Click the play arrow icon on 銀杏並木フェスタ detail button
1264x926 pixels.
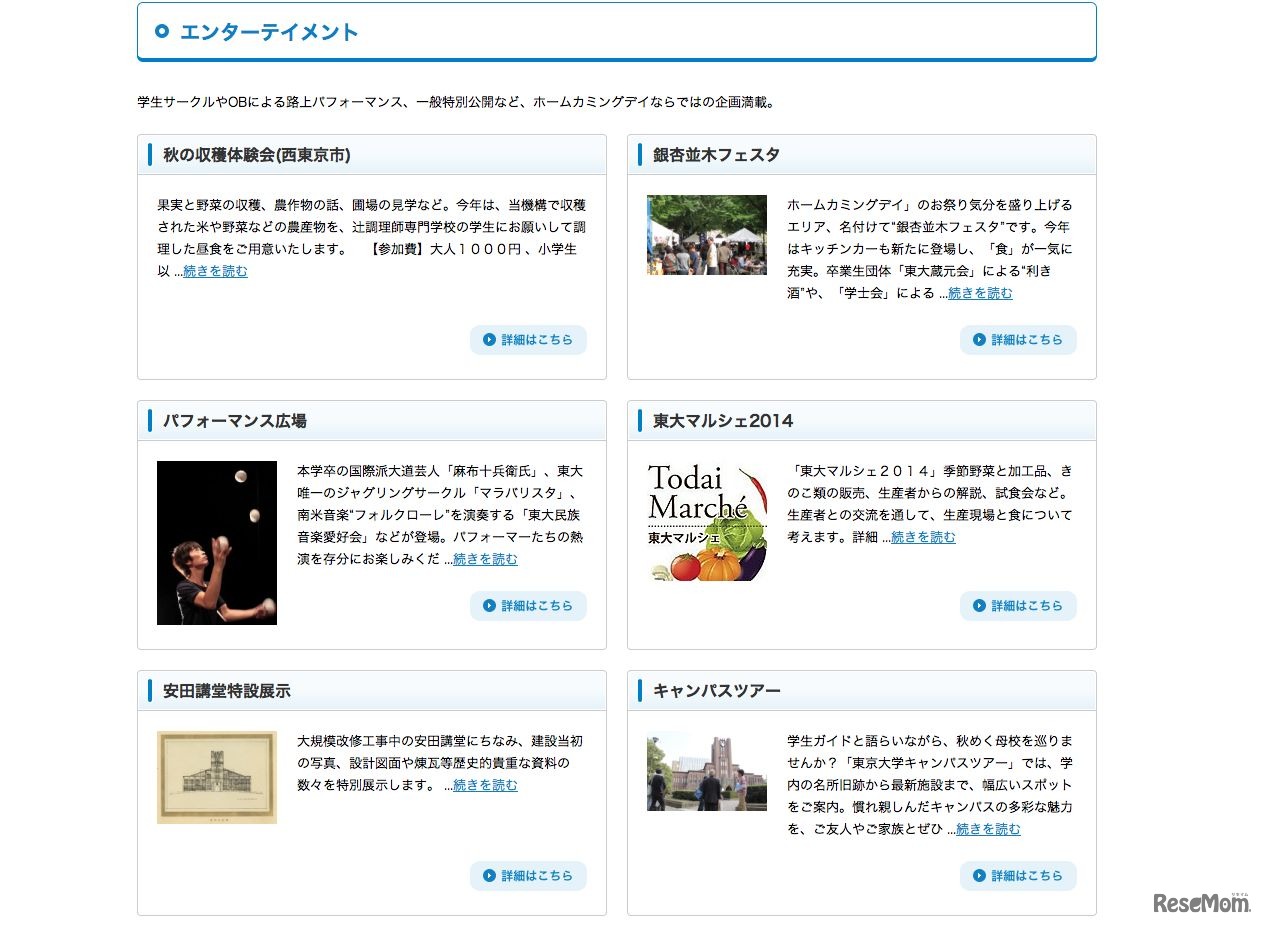pos(977,340)
